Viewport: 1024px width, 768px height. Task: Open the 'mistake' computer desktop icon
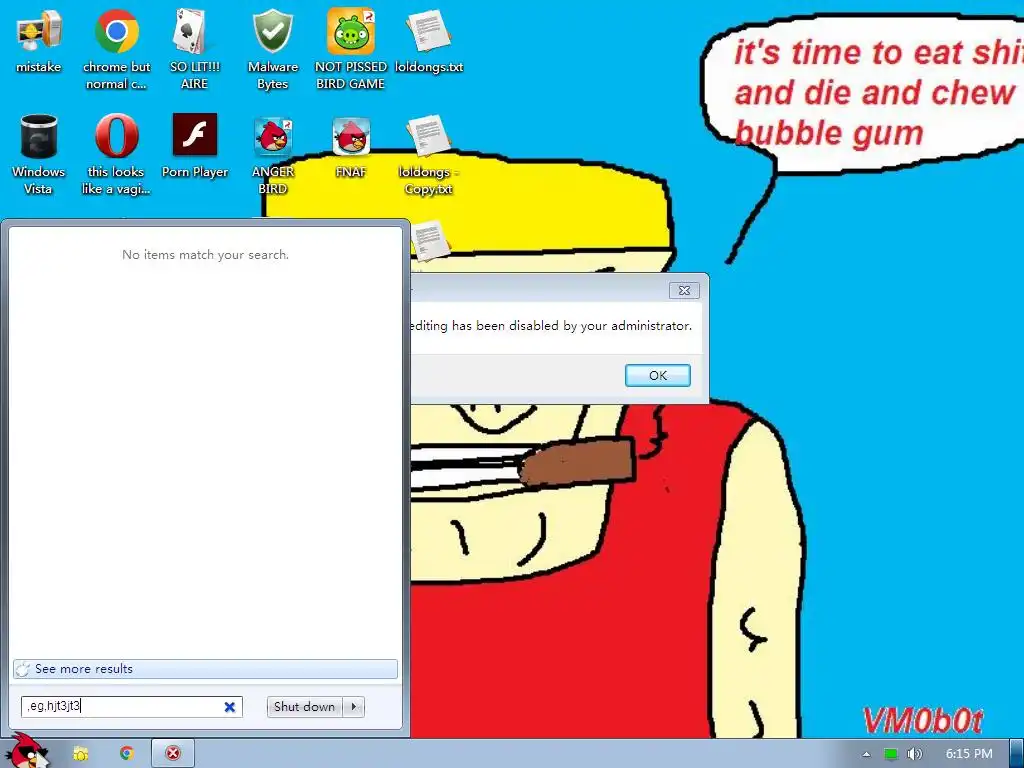39,41
